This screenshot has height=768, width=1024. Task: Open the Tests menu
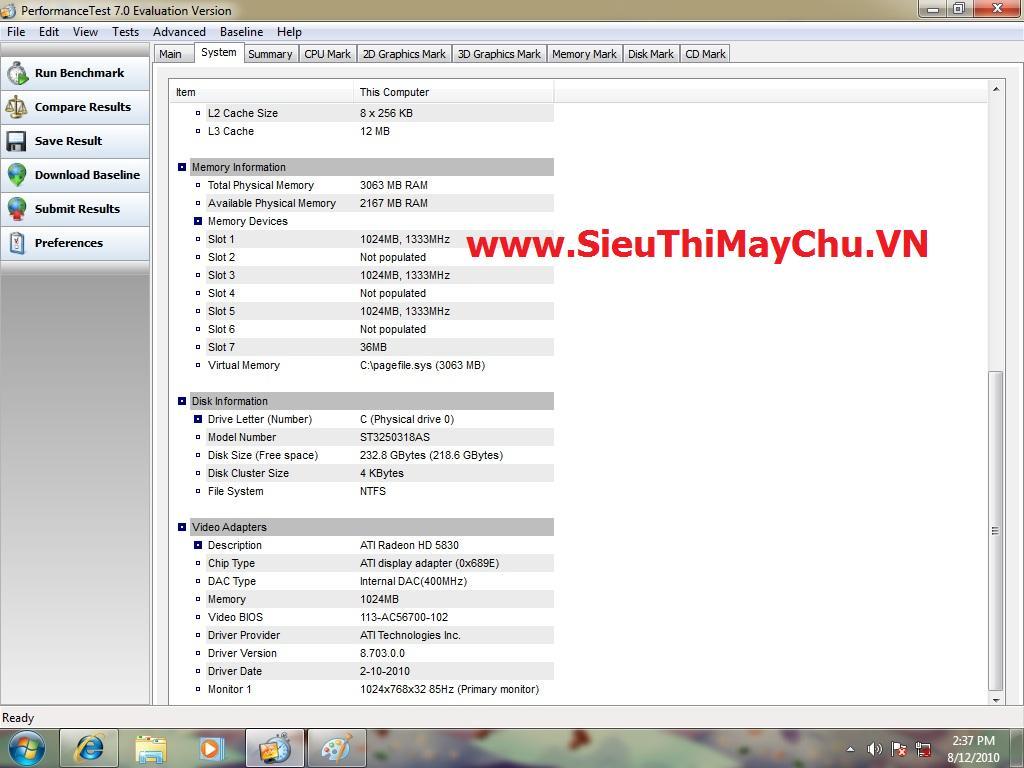coord(125,32)
